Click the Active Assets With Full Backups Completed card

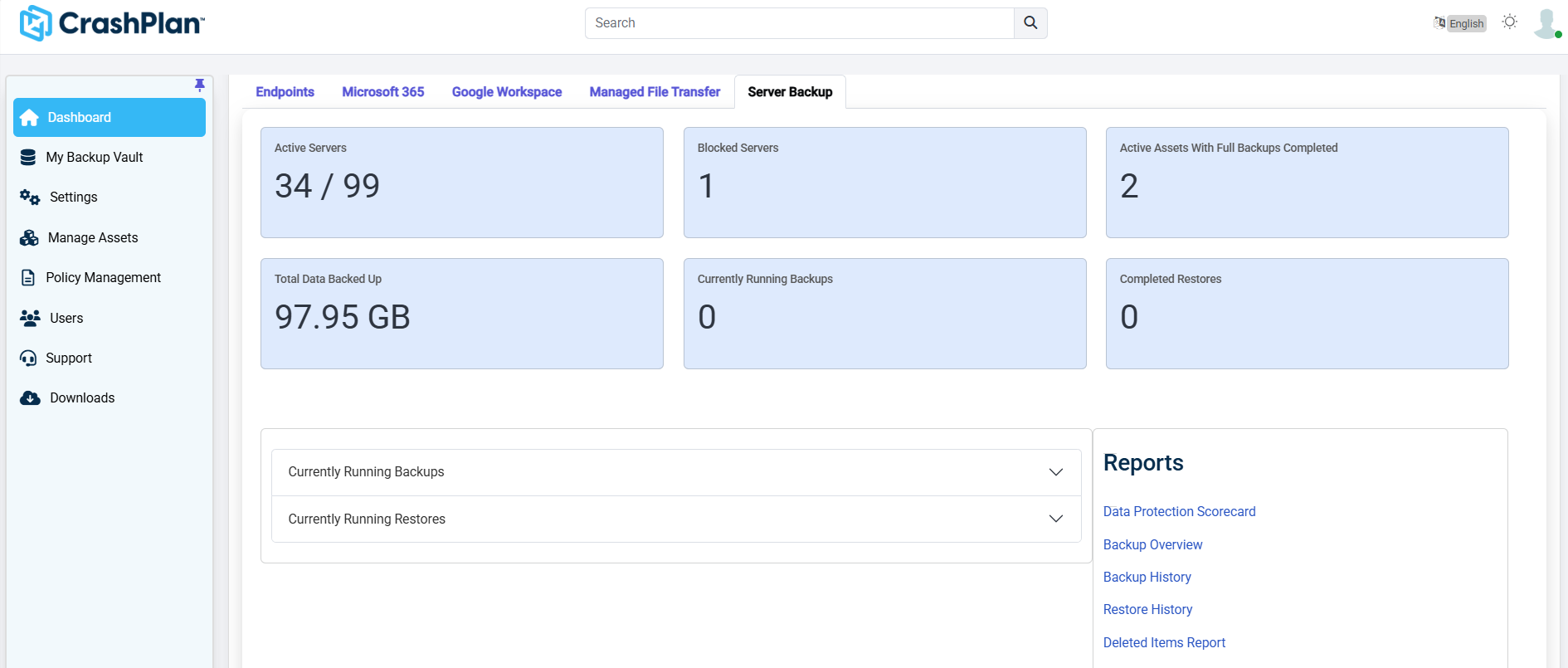(x=1307, y=183)
